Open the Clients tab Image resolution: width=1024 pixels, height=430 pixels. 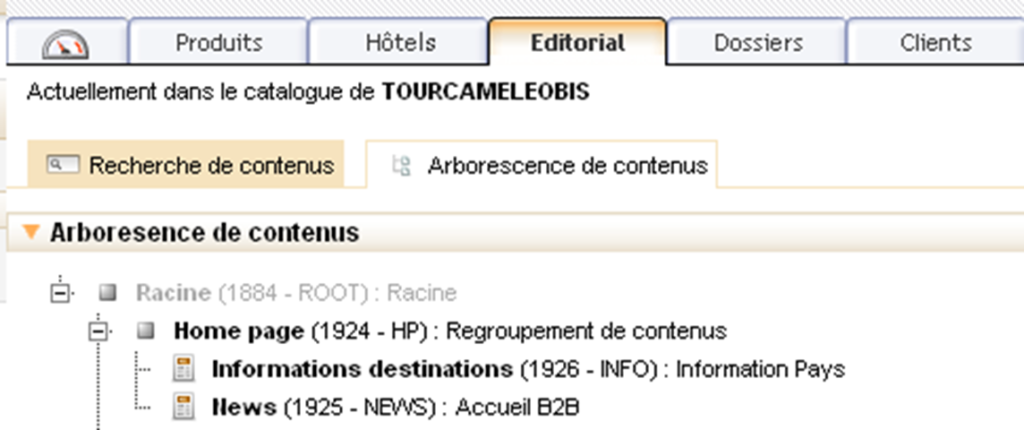coord(935,44)
